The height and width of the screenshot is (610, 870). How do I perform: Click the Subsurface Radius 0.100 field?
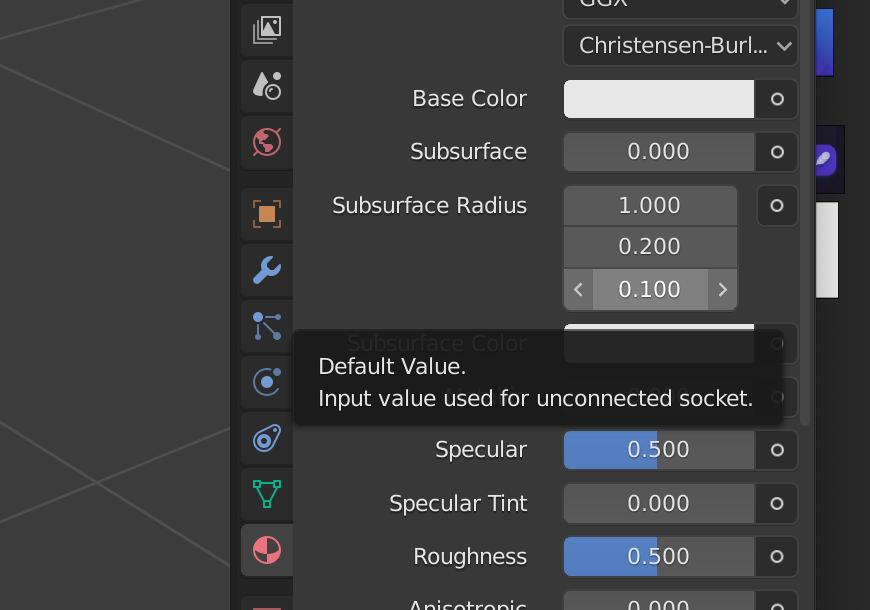pyautogui.click(x=650, y=289)
